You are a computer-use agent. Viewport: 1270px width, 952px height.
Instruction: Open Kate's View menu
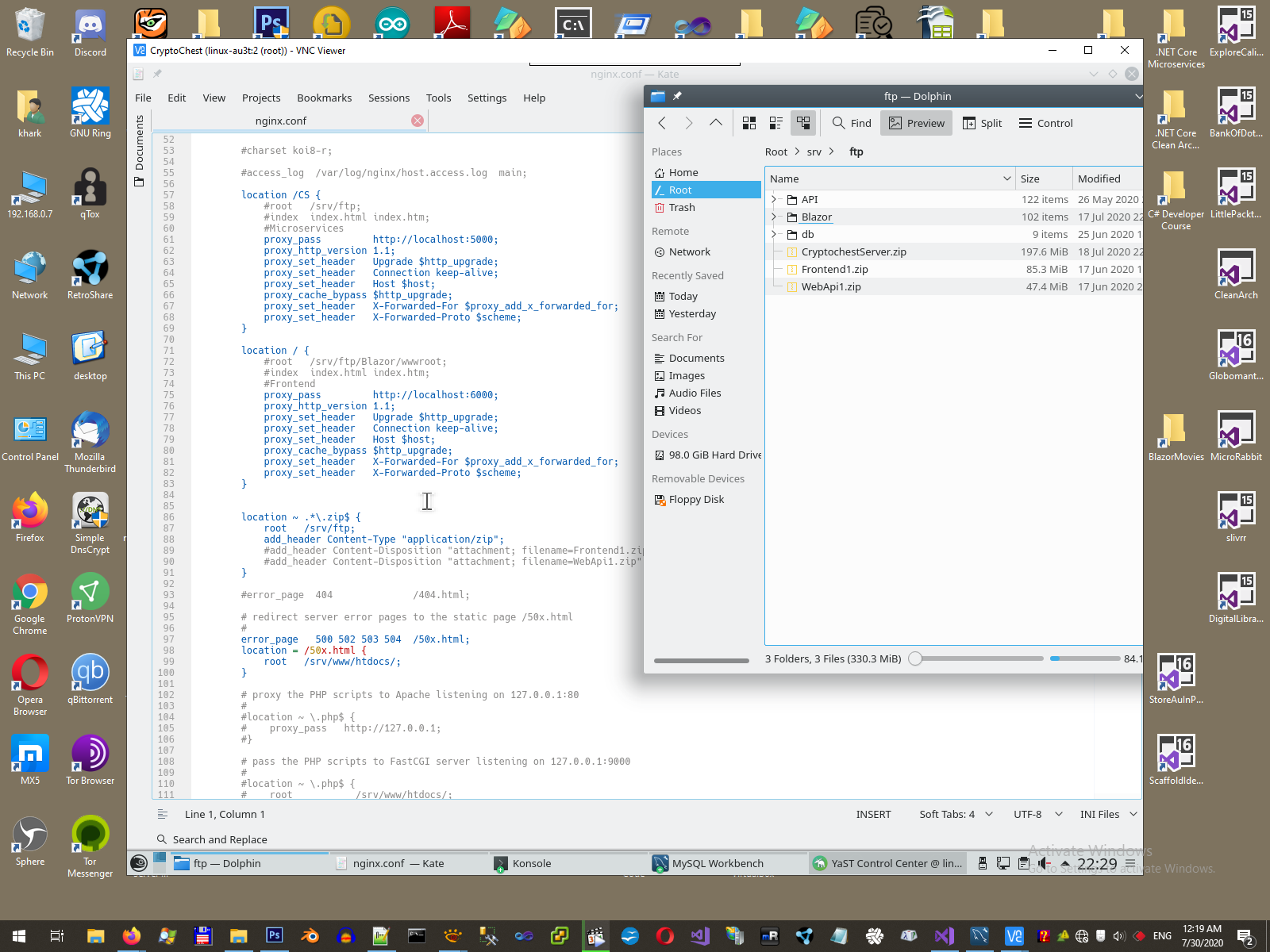click(x=214, y=98)
